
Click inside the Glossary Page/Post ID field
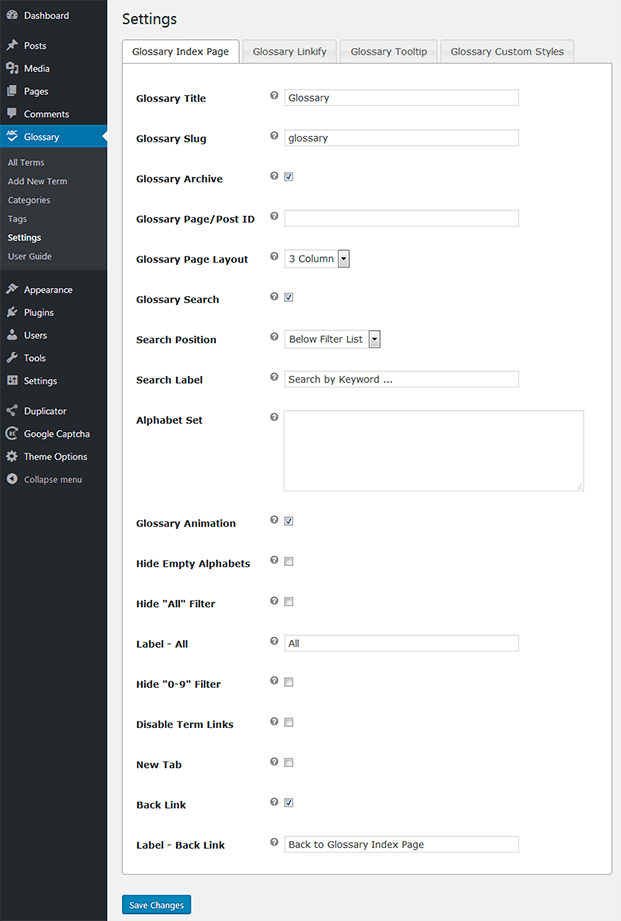[400, 218]
